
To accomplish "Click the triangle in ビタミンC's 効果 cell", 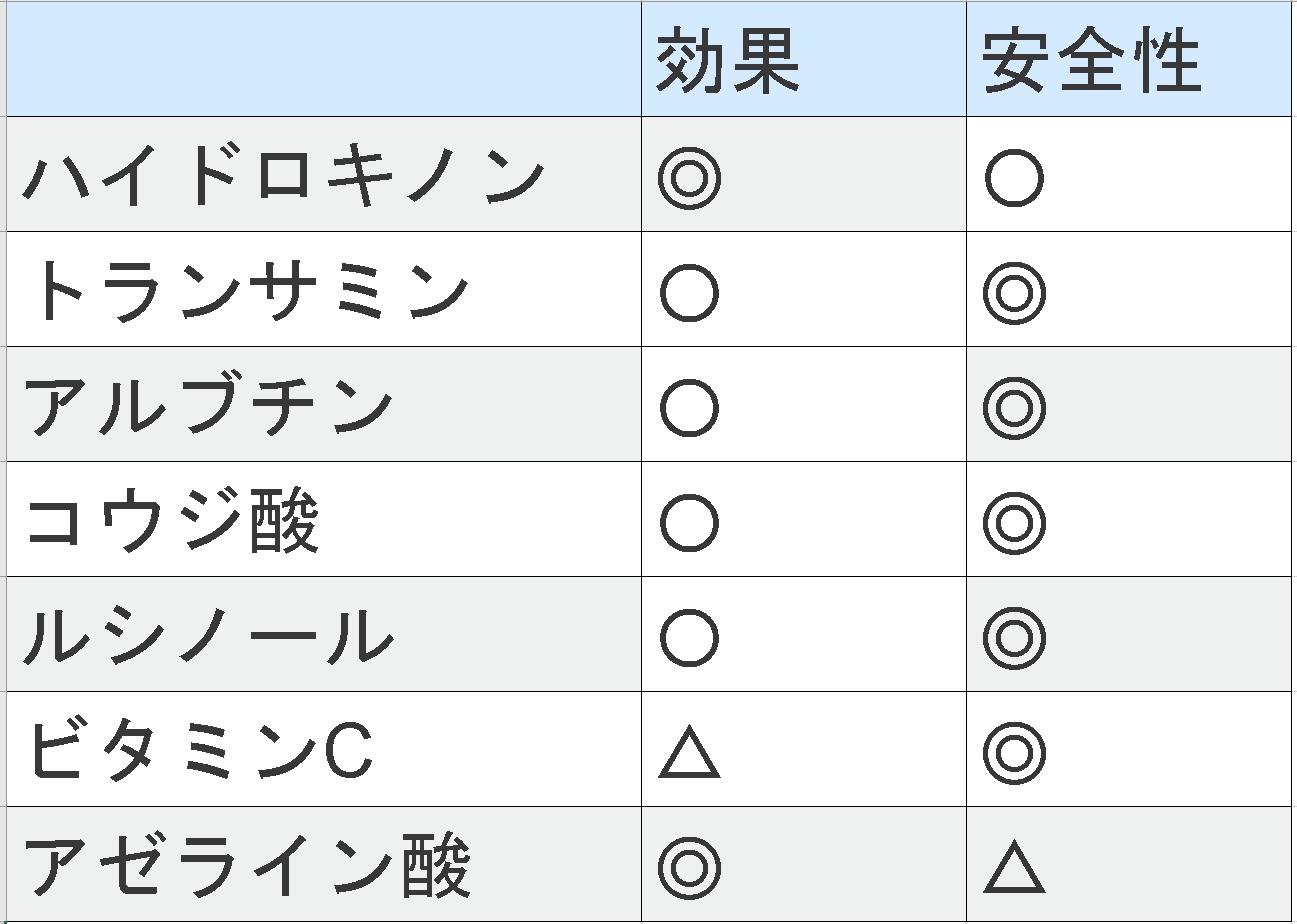I will (689, 754).
